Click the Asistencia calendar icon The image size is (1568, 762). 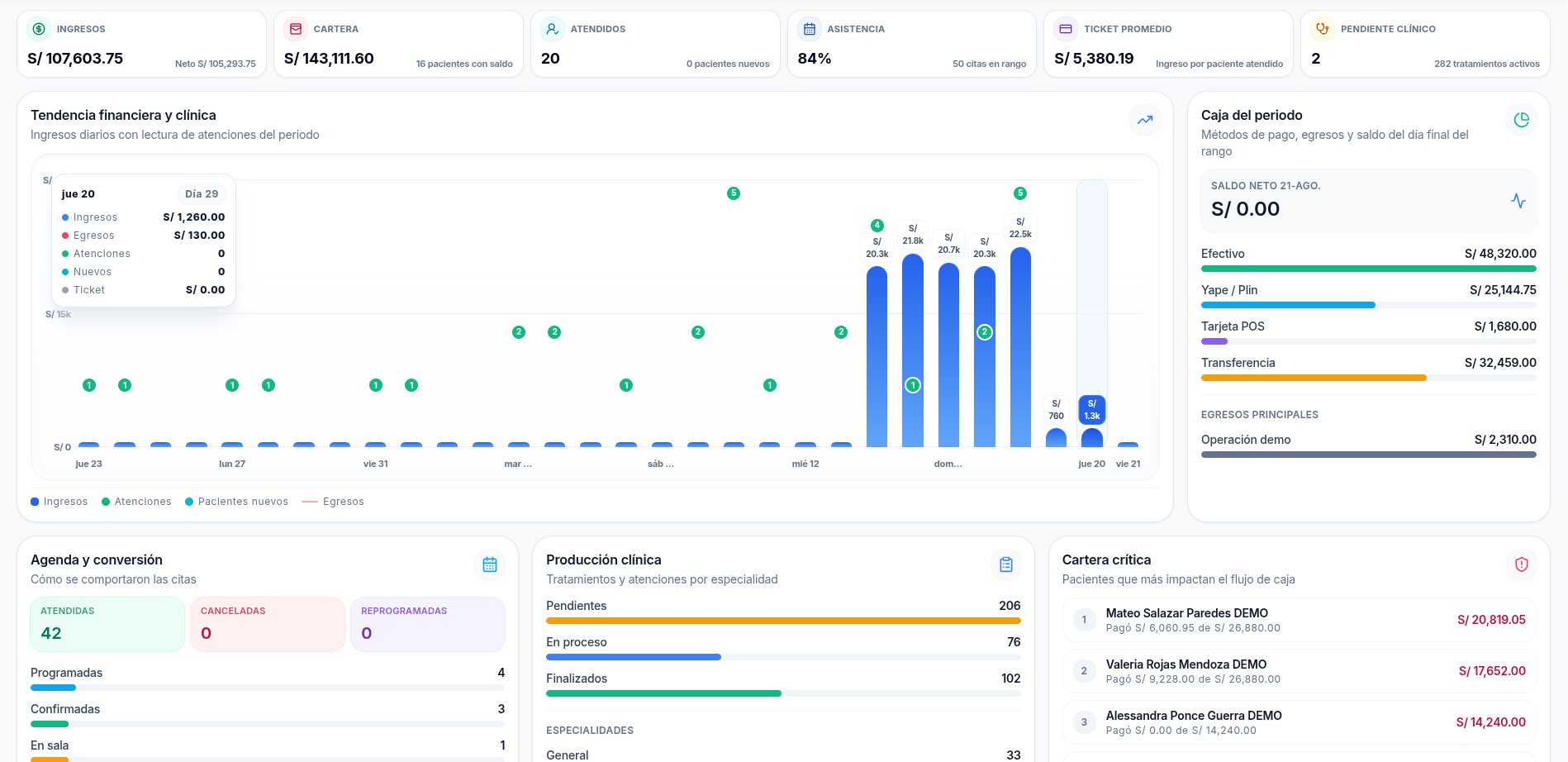(x=810, y=29)
